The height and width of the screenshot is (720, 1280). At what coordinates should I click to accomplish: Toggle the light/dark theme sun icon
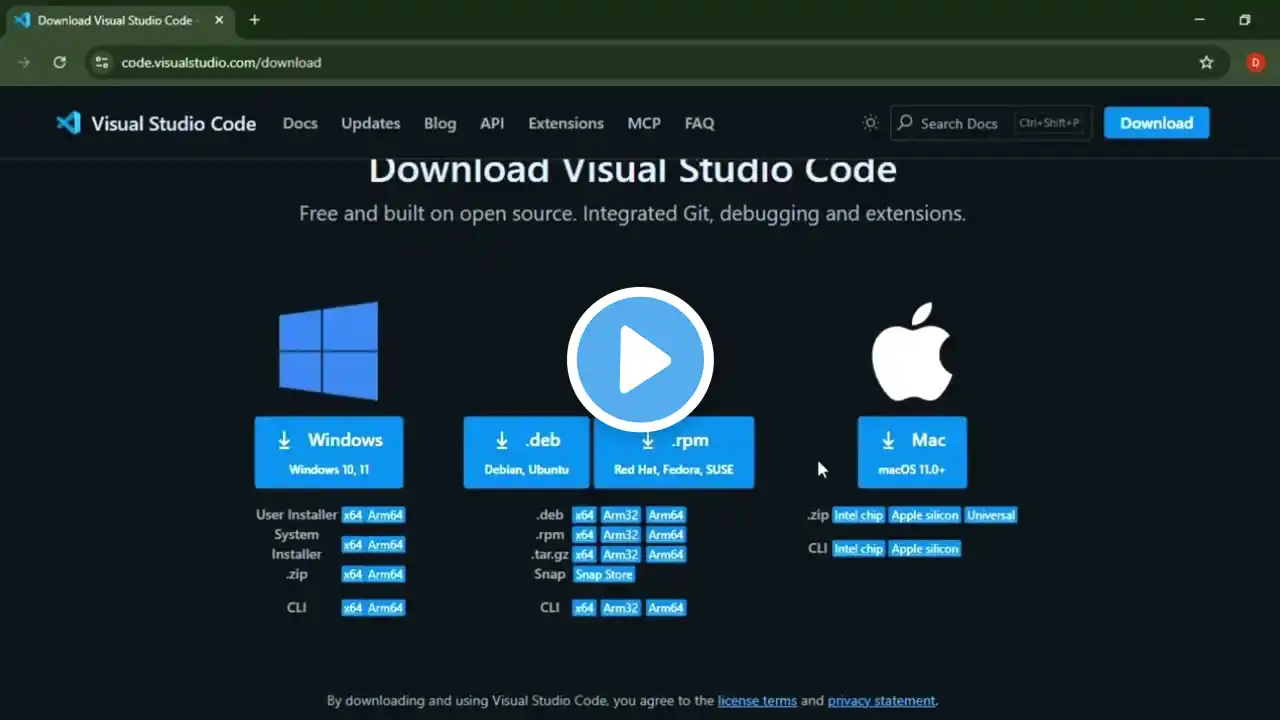click(x=870, y=123)
